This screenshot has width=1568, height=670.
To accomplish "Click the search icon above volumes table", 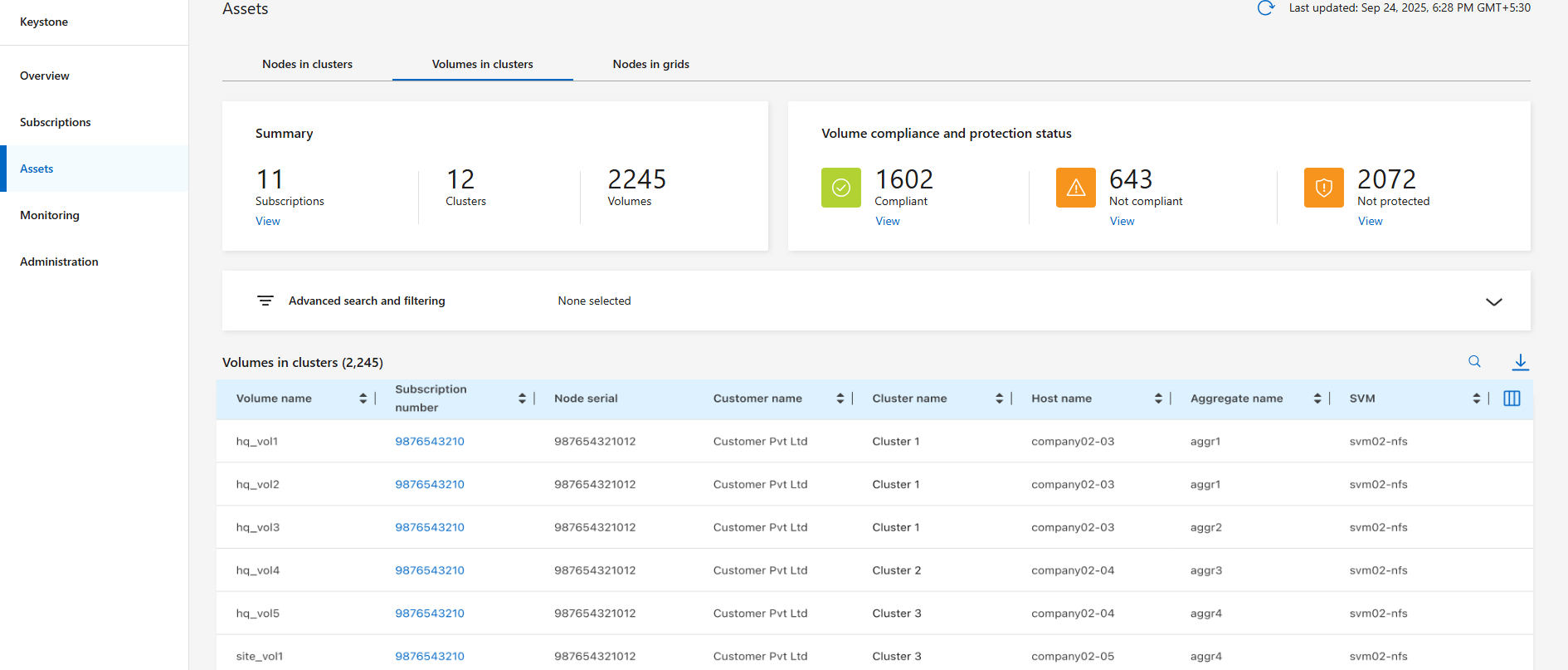I will point(1474,361).
